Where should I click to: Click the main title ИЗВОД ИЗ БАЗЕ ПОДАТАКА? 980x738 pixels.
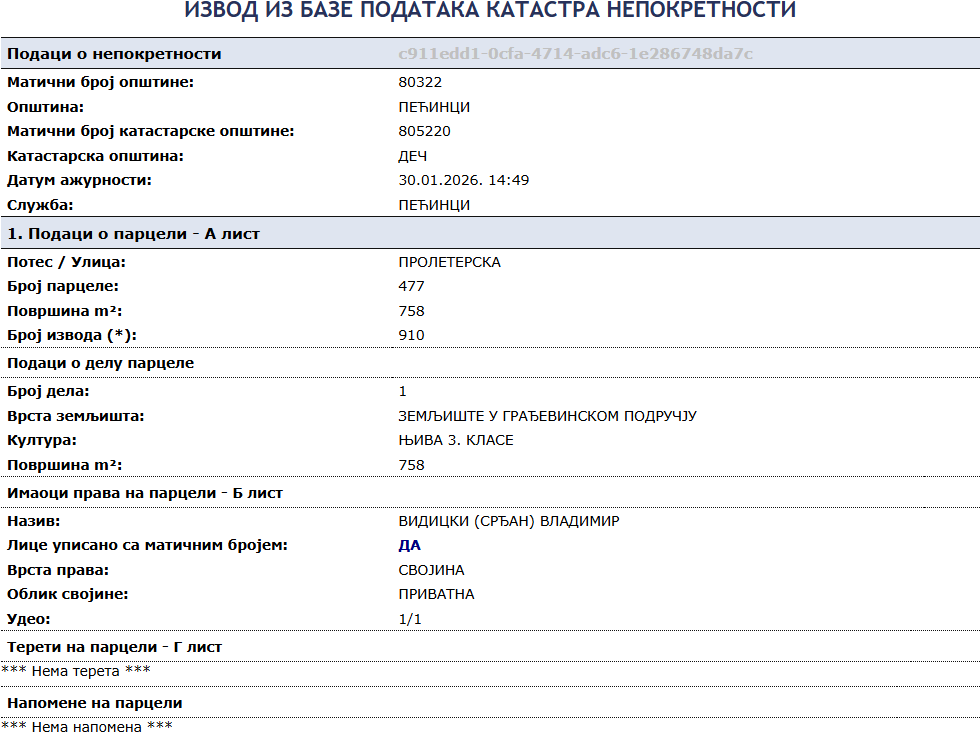pos(490,12)
